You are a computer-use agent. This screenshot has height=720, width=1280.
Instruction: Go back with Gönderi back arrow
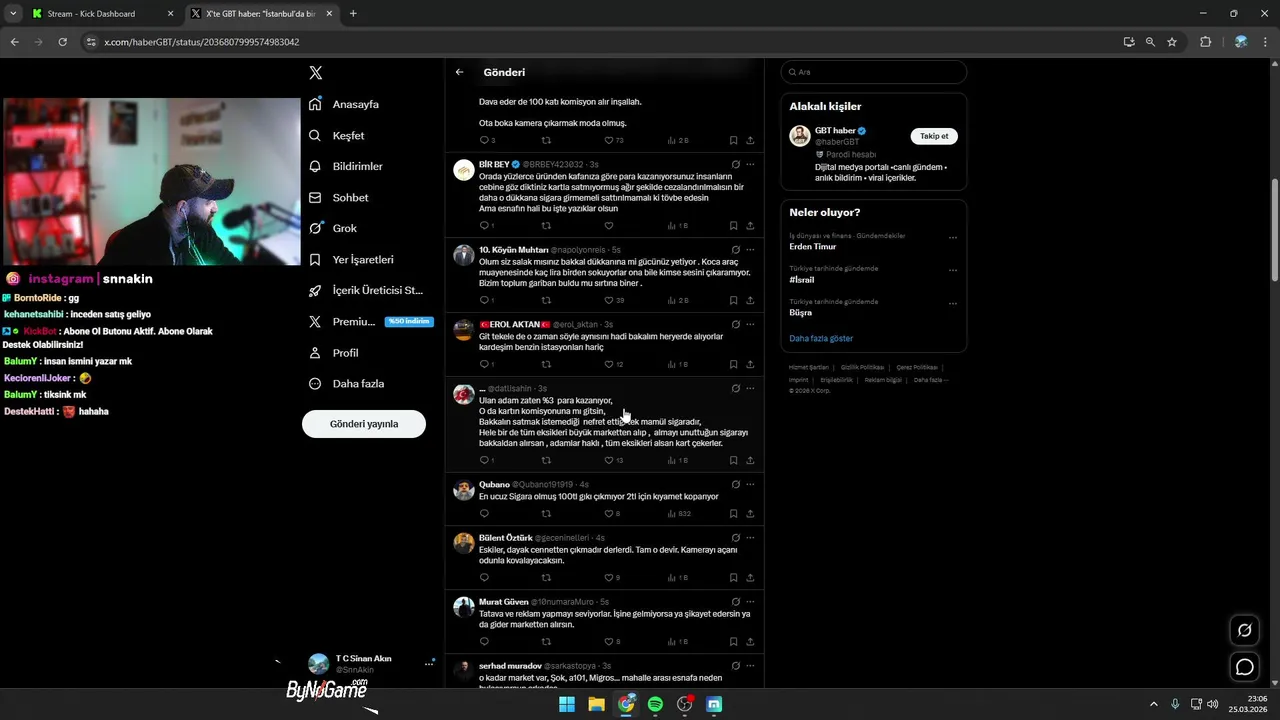(x=459, y=72)
